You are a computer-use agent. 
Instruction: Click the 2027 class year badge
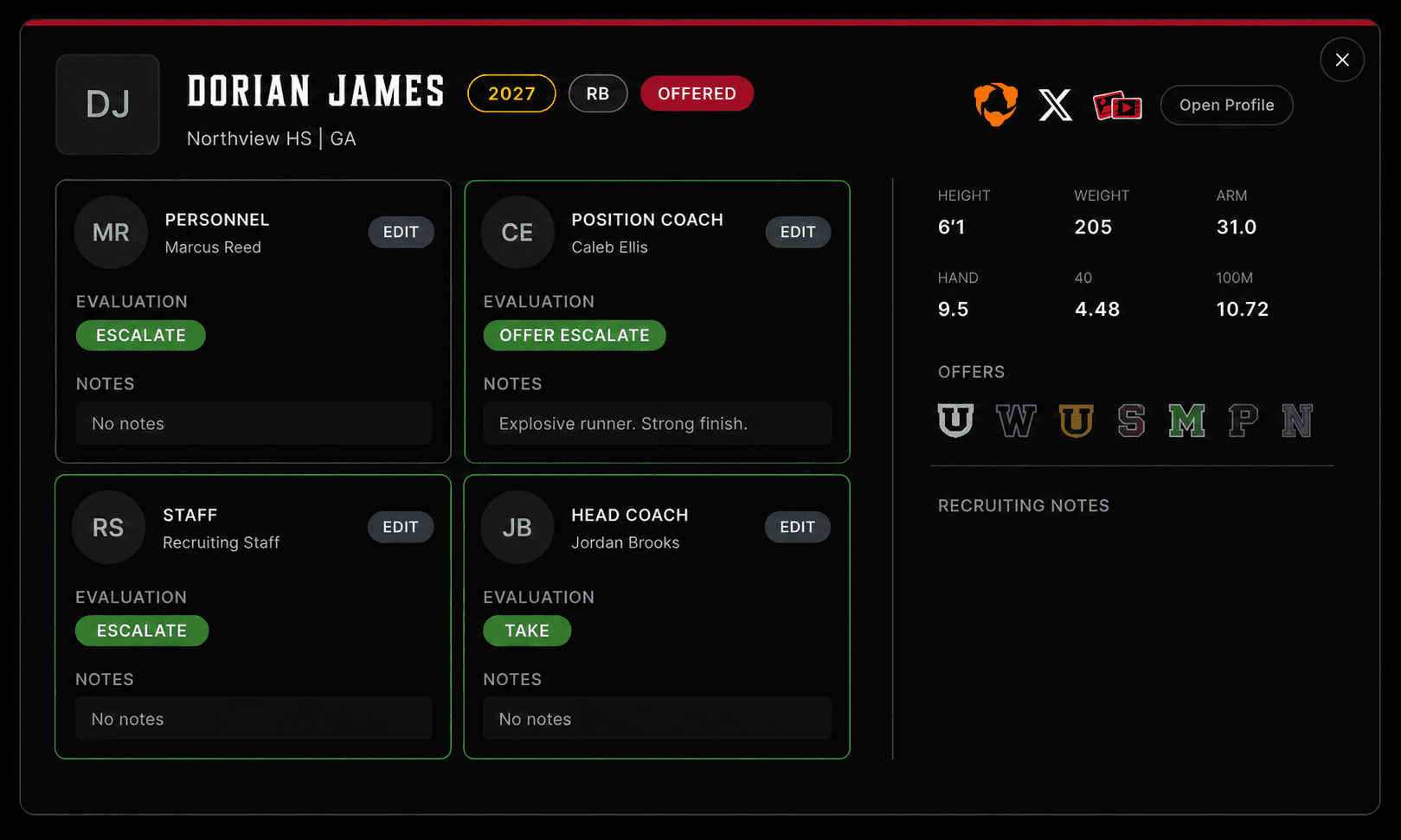point(511,93)
